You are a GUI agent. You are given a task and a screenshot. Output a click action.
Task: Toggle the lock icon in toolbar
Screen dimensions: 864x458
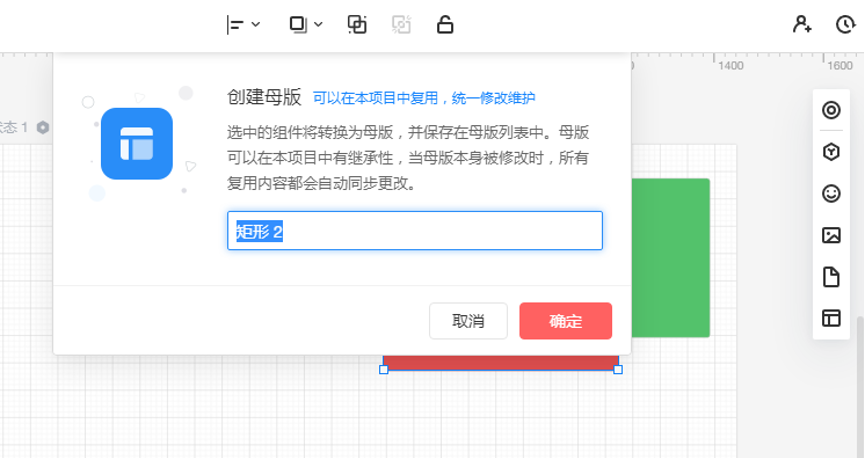[446, 25]
